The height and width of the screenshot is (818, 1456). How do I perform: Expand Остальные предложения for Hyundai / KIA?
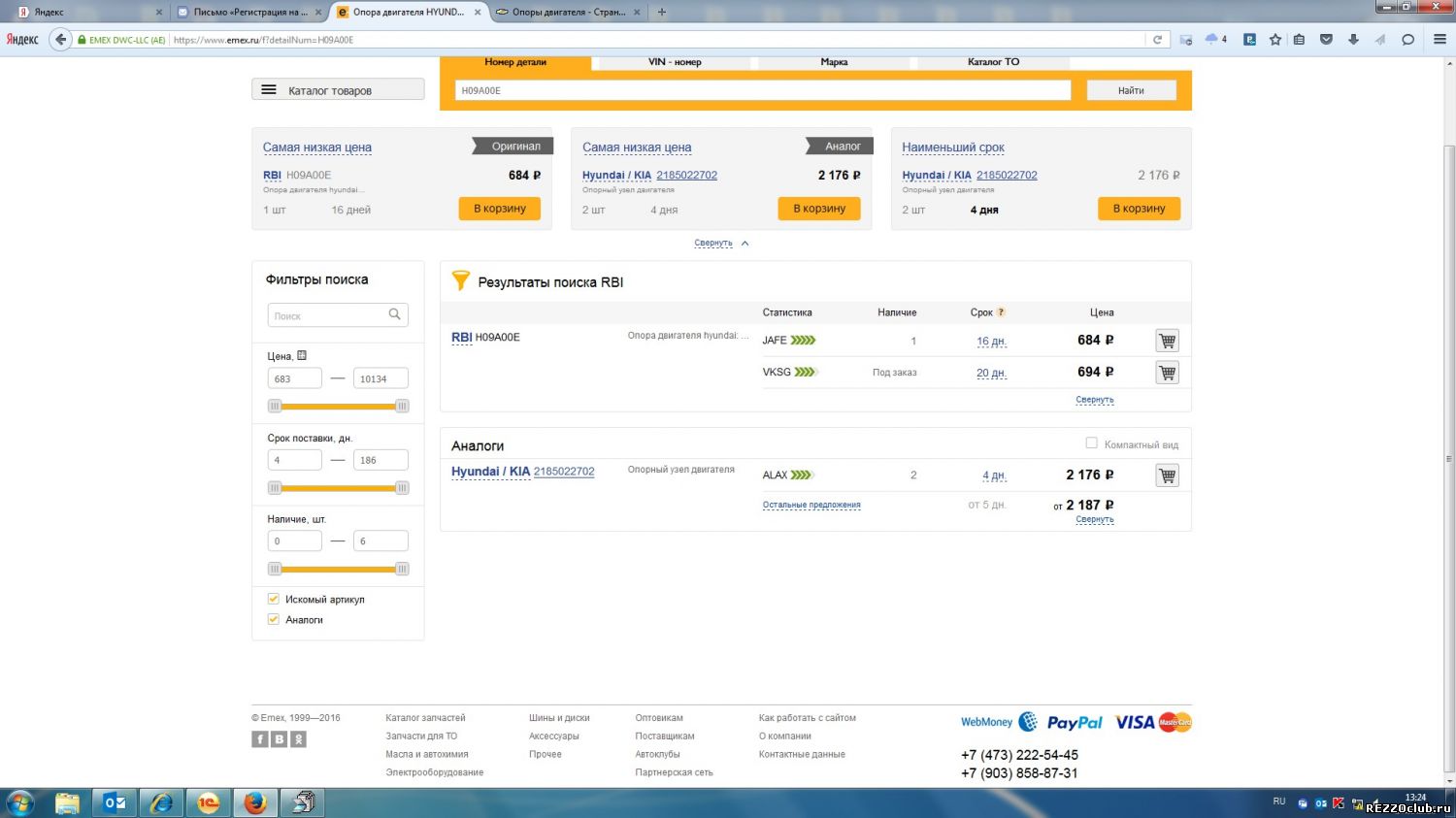[x=811, y=506]
